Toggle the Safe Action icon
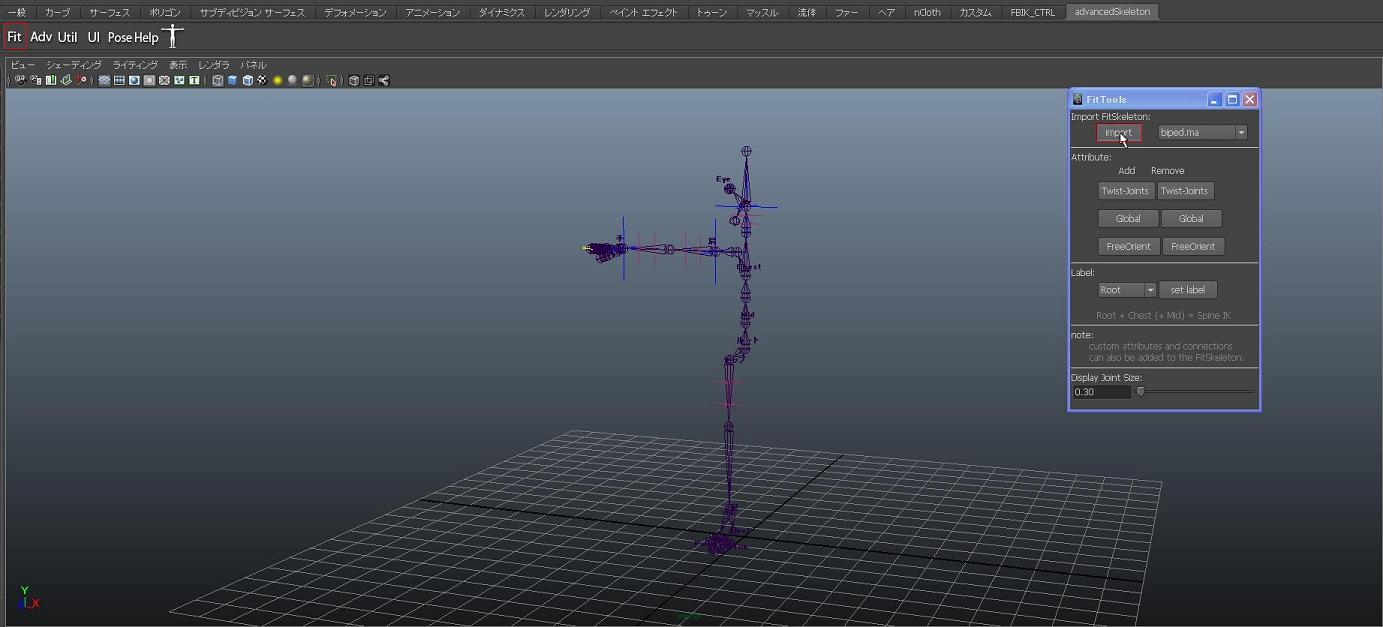The width and height of the screenshot is (1383, 627). 179,80
